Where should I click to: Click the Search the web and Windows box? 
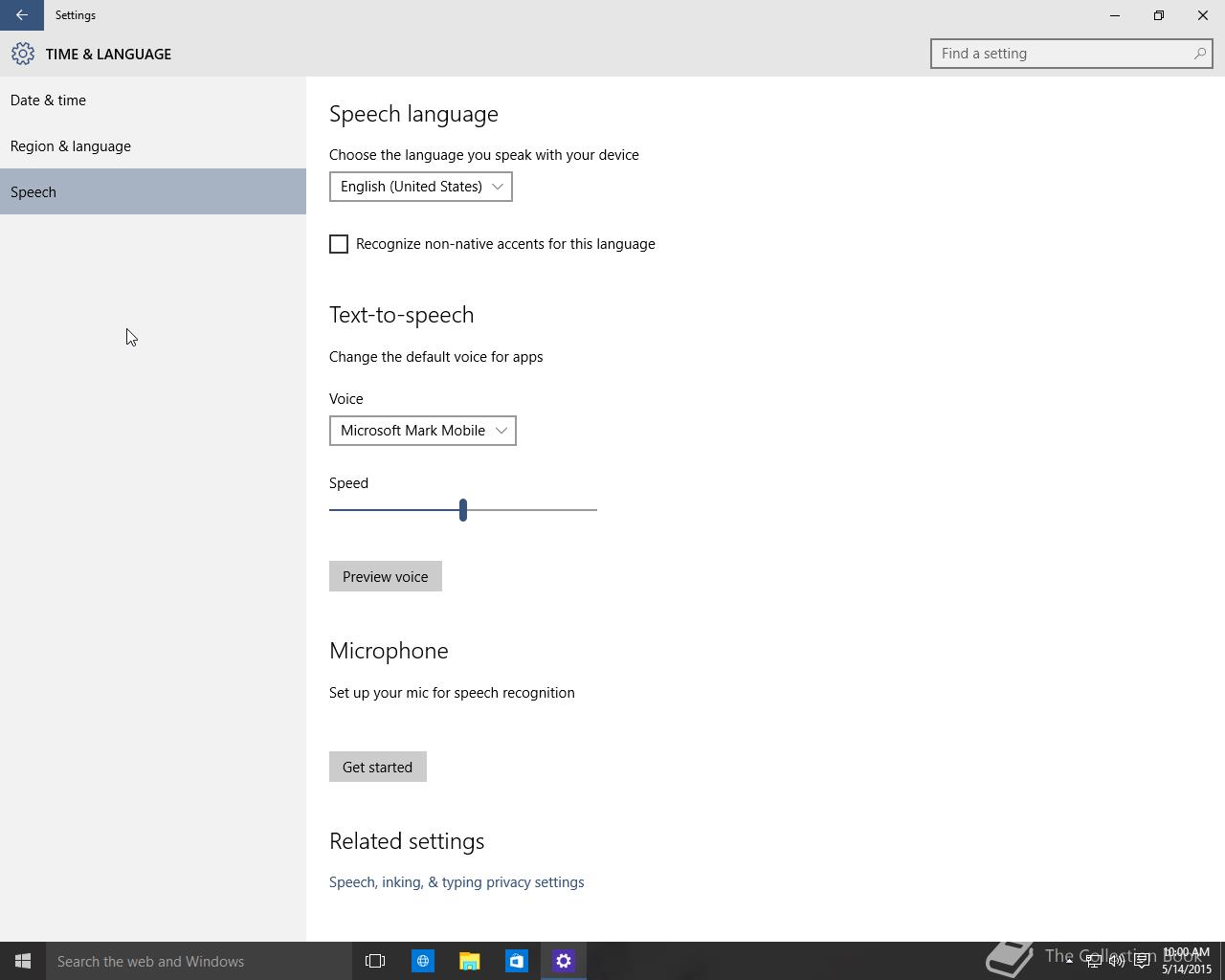199,961
